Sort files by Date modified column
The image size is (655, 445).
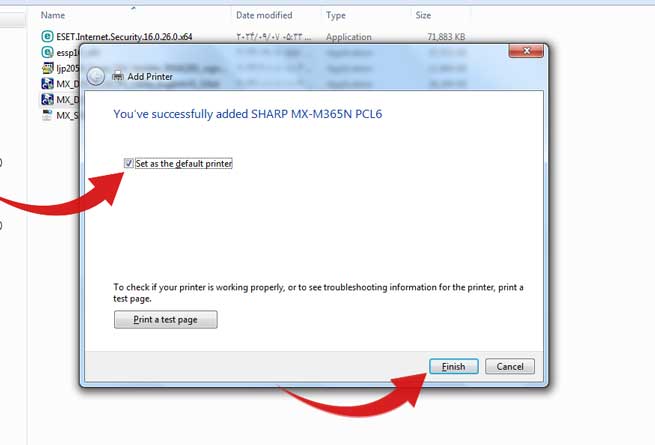tap(264, 15)
